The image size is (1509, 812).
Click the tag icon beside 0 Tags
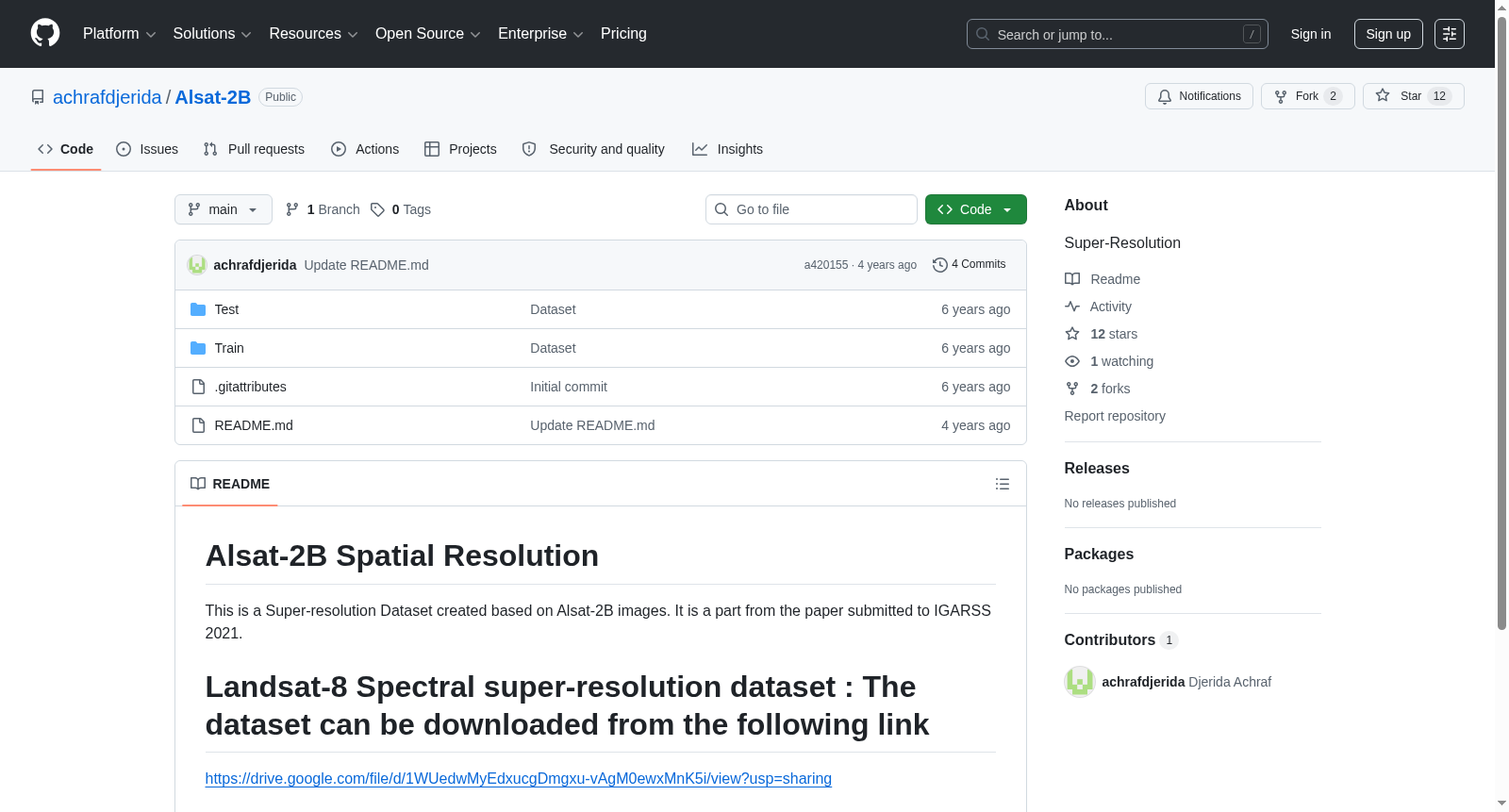tap(377, 209)
